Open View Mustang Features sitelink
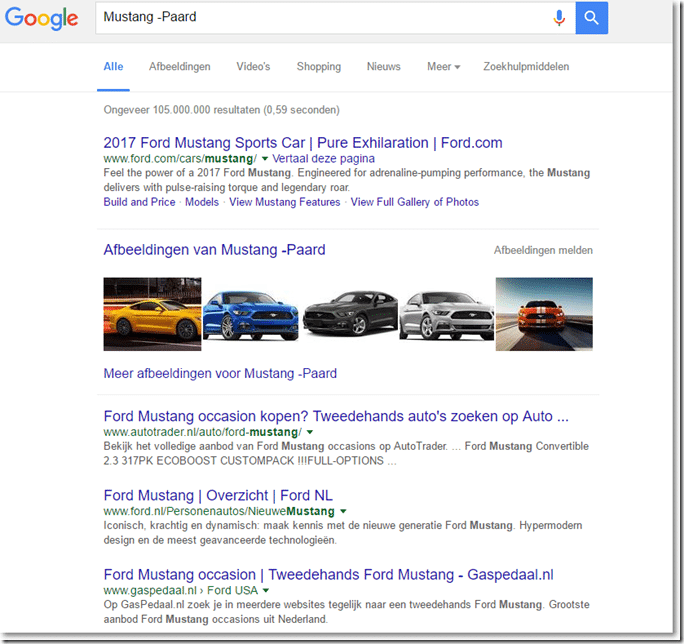The height and width of the screenshot is (644, 684). 284,202
